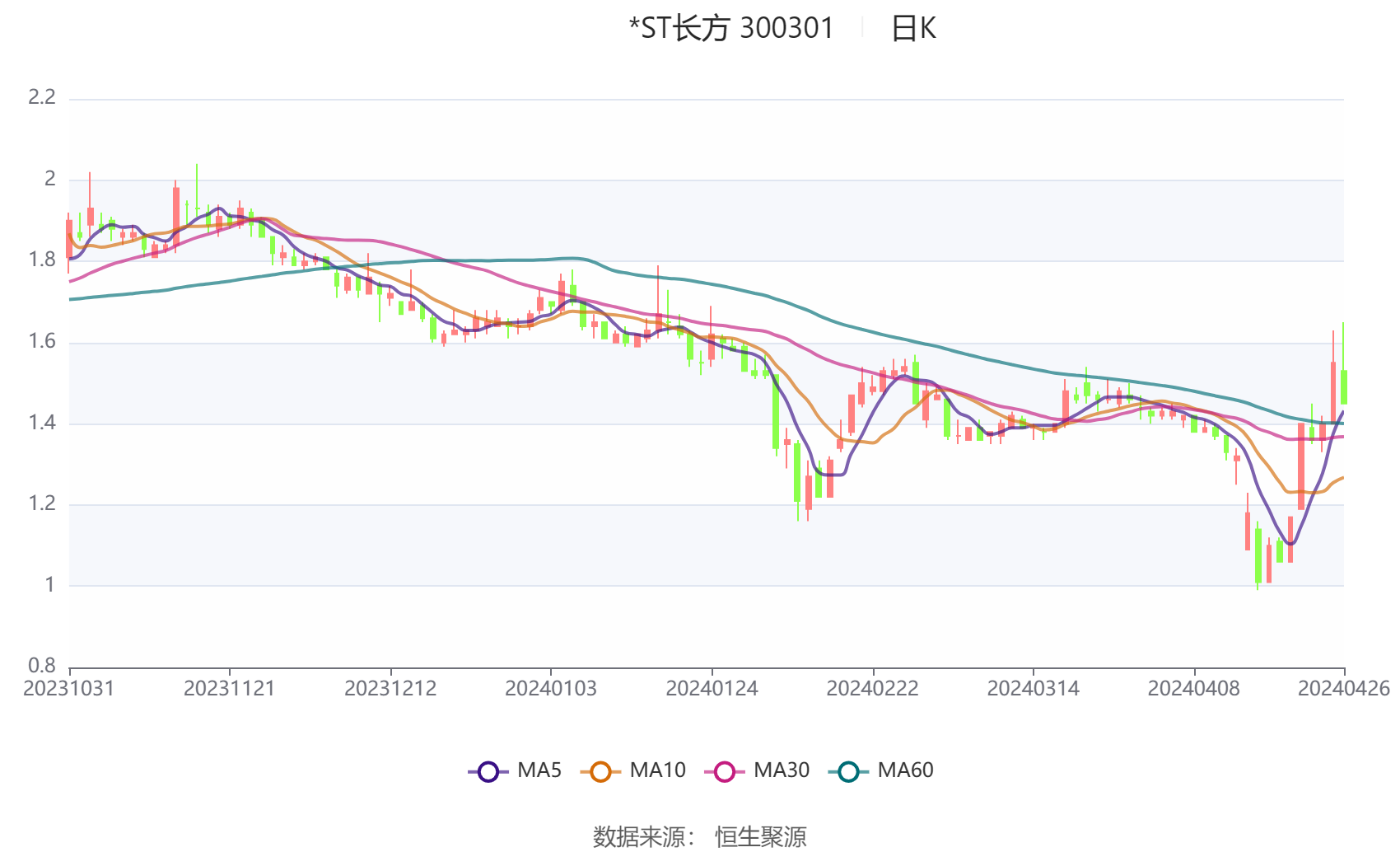The image size is (1400, 852).
Task: Toggle the MA60 legend marker
Action: click(x=848, y=771)
